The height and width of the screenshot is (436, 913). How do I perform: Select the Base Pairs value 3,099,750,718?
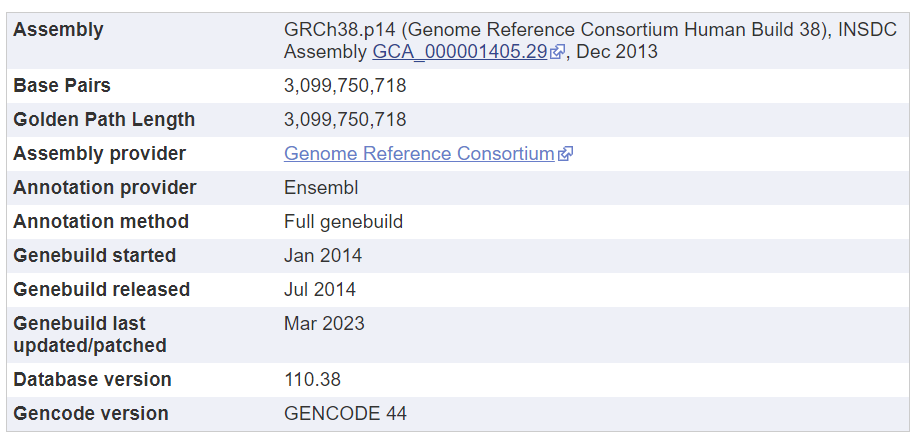345,86
